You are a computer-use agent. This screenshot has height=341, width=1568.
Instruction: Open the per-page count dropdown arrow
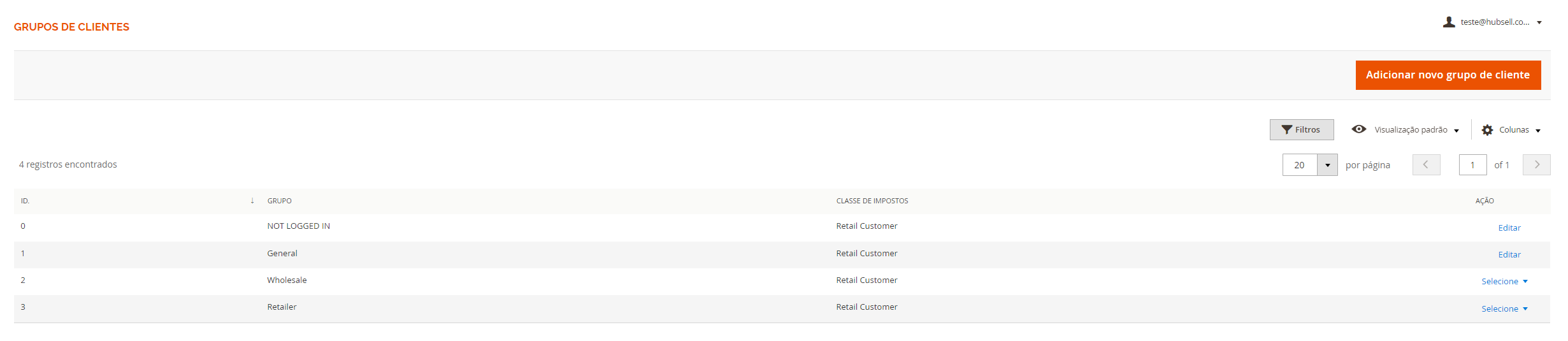pos(1327,165)
